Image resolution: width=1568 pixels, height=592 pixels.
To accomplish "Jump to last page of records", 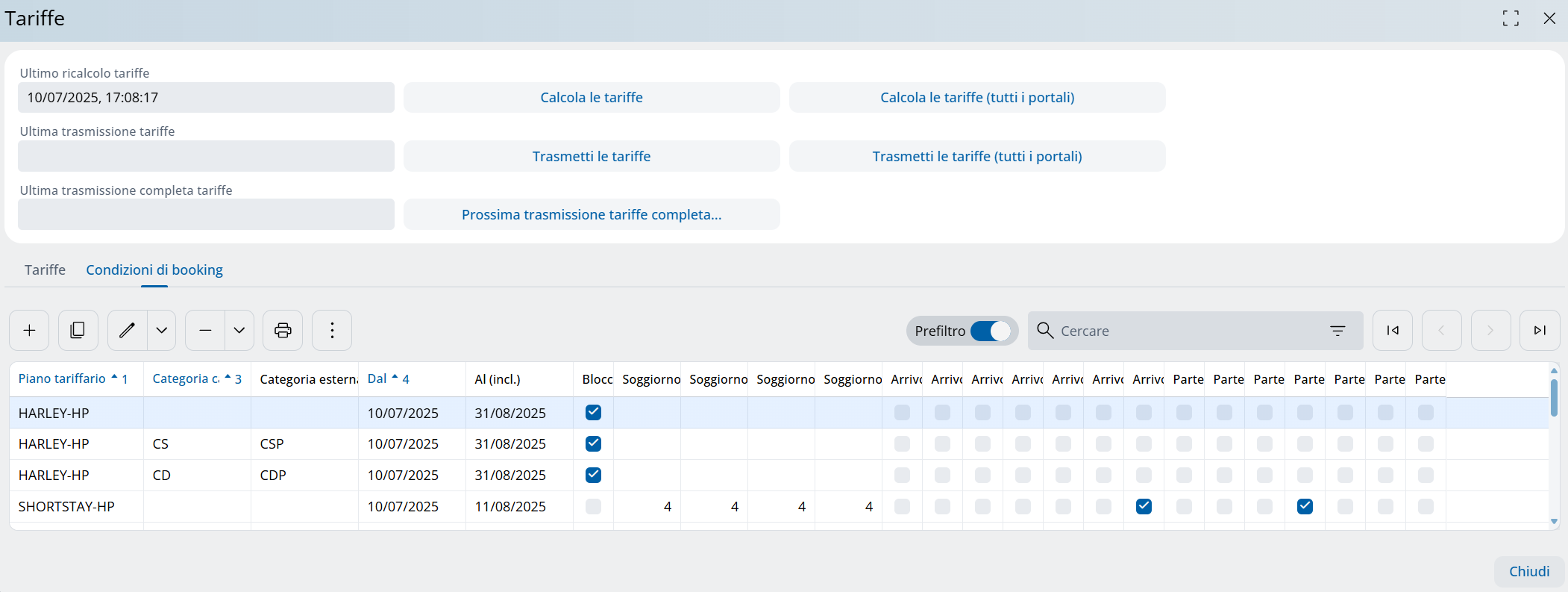I will coord(1539,330).
